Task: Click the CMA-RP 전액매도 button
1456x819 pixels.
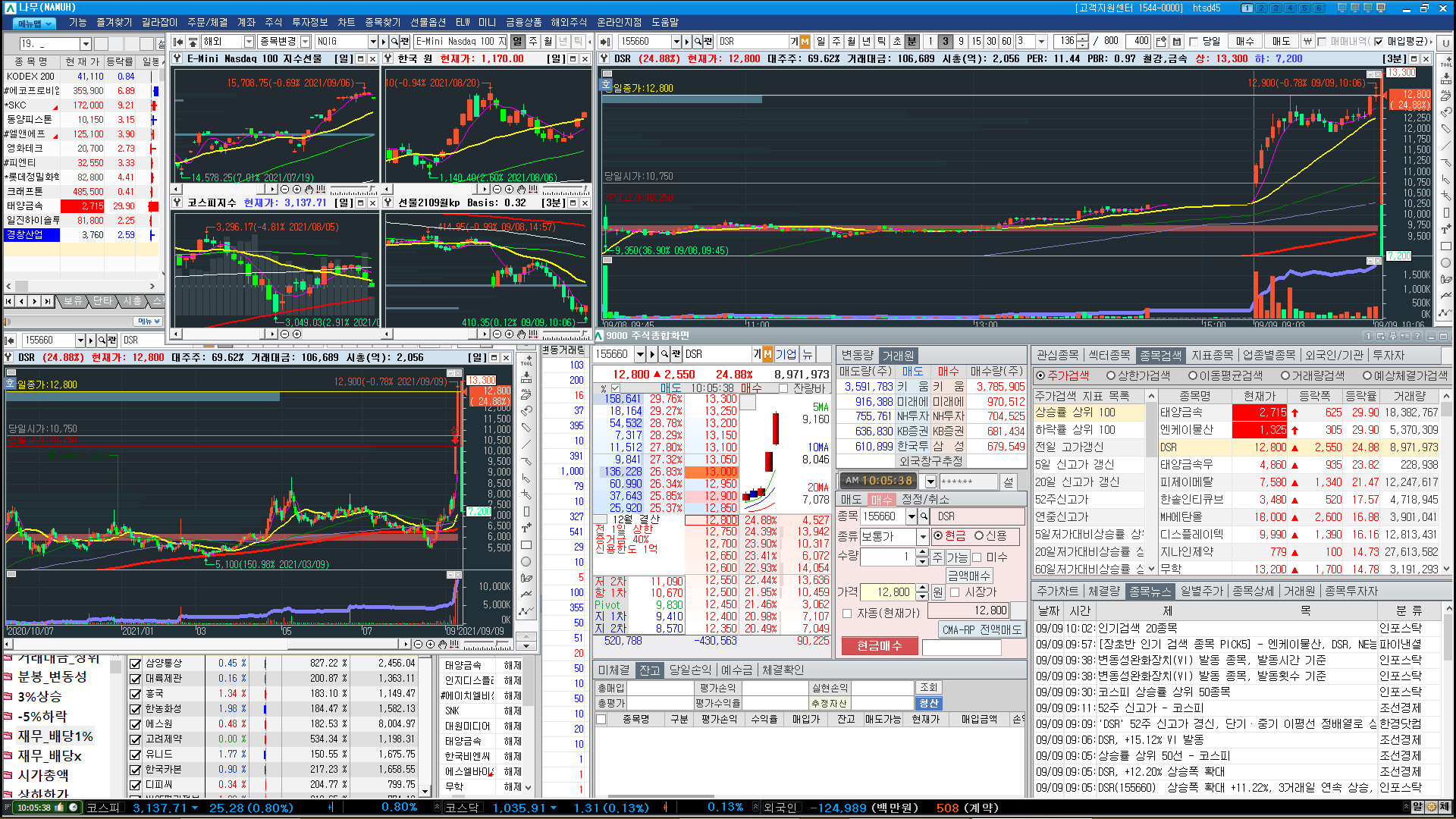Action: [x=981, y=629]
